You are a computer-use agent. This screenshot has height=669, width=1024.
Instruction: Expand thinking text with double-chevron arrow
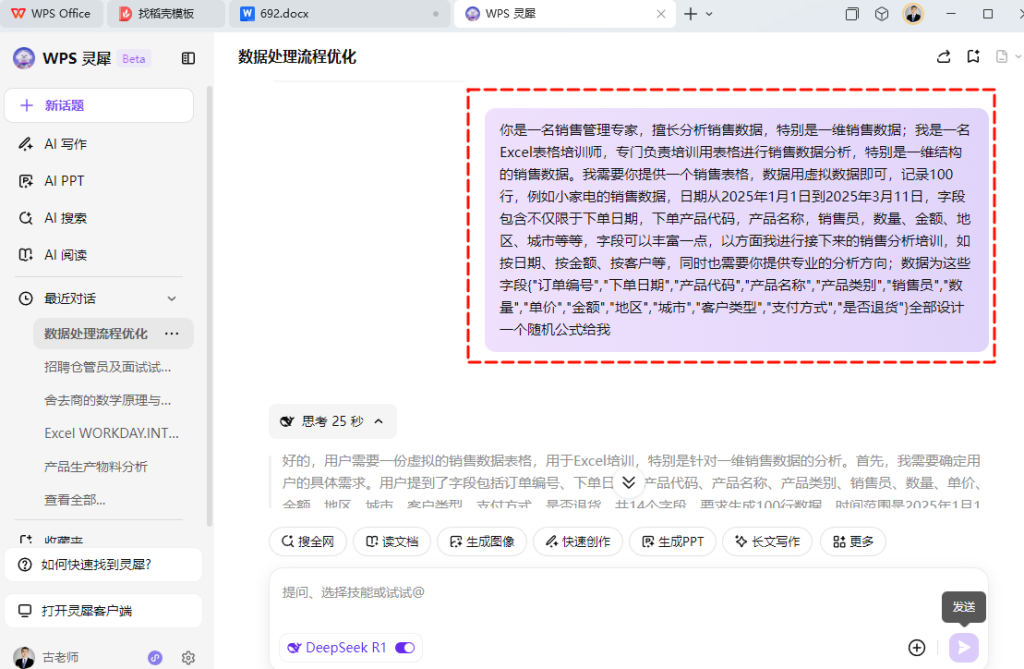tap(628, 483)
